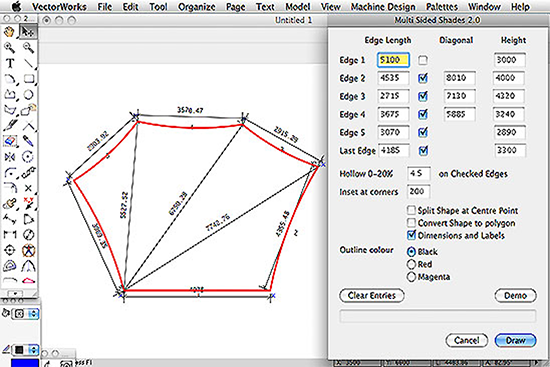The width and height of the screenshot is (550, 367).
Task: Pick the Circle tool
Action: [28, 94]
